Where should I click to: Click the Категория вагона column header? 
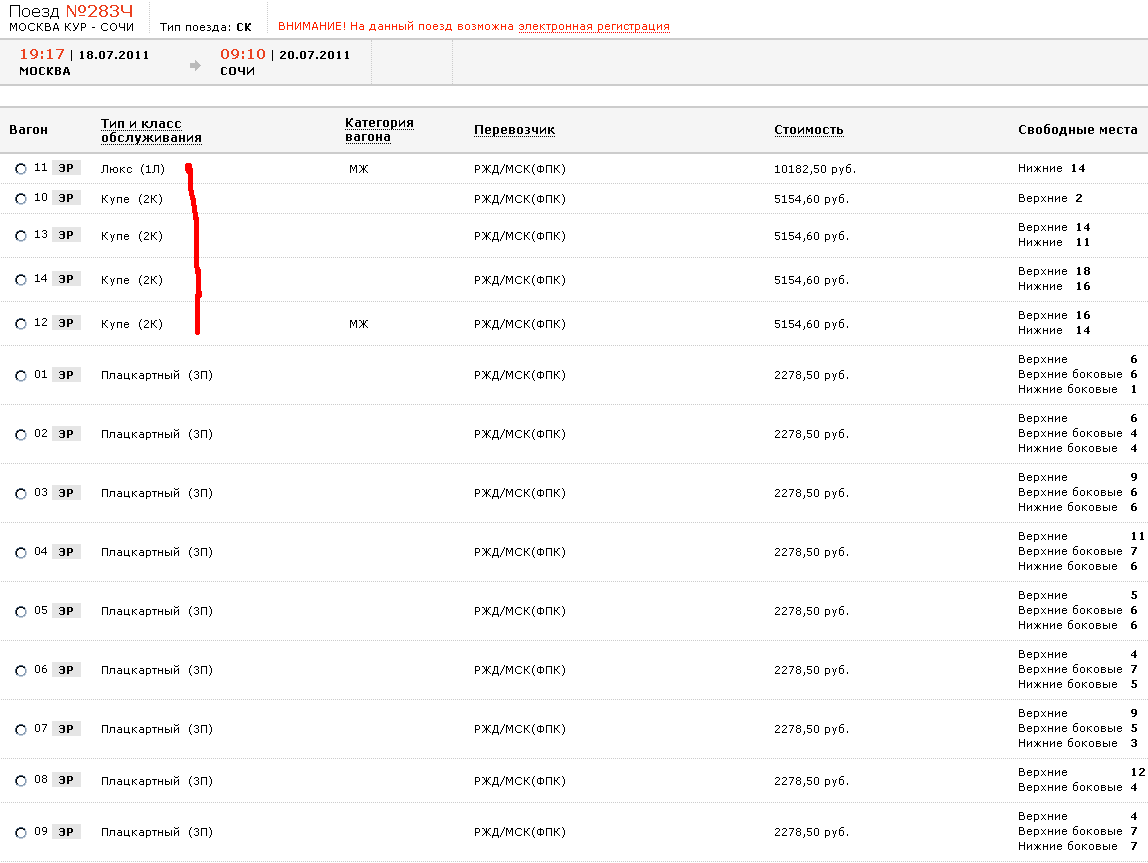click(379, 130)
